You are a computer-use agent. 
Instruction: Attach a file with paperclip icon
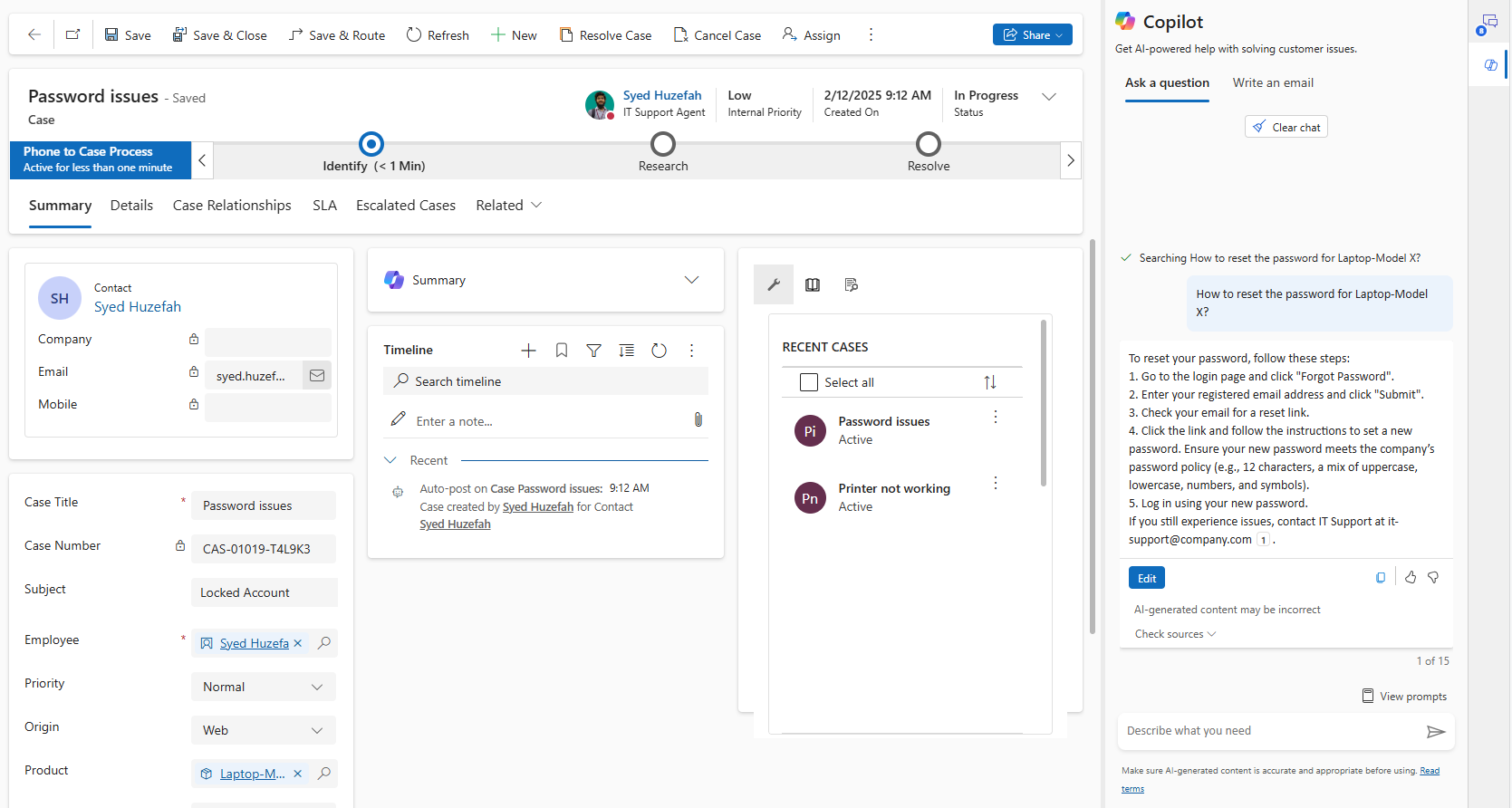tap(698, 419)
